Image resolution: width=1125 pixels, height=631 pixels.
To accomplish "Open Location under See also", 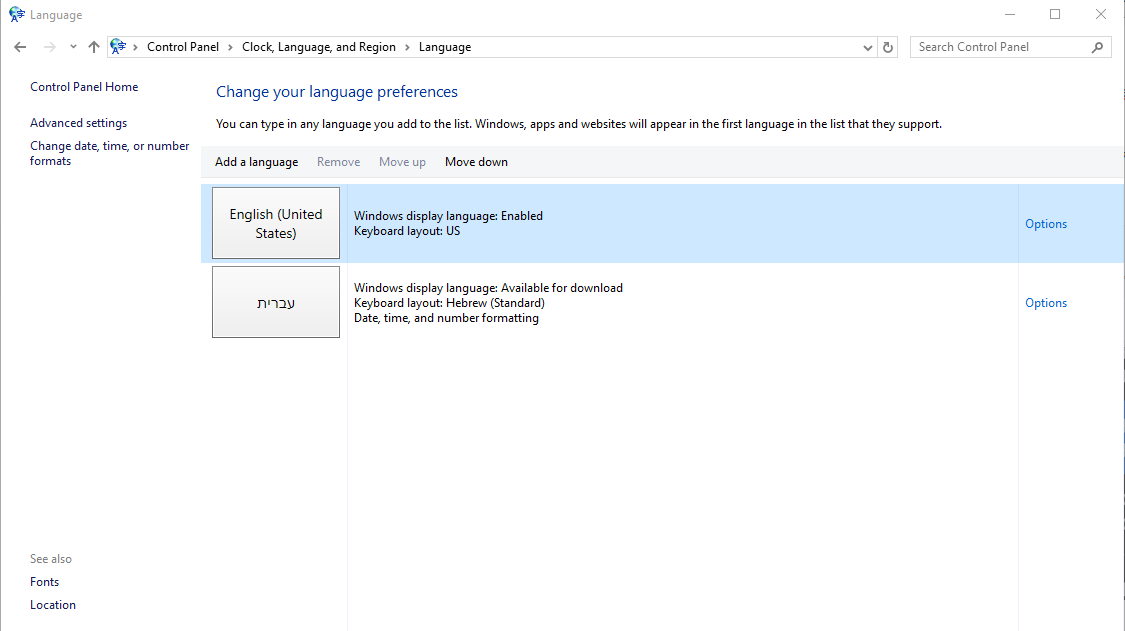I will coord(52,605).
